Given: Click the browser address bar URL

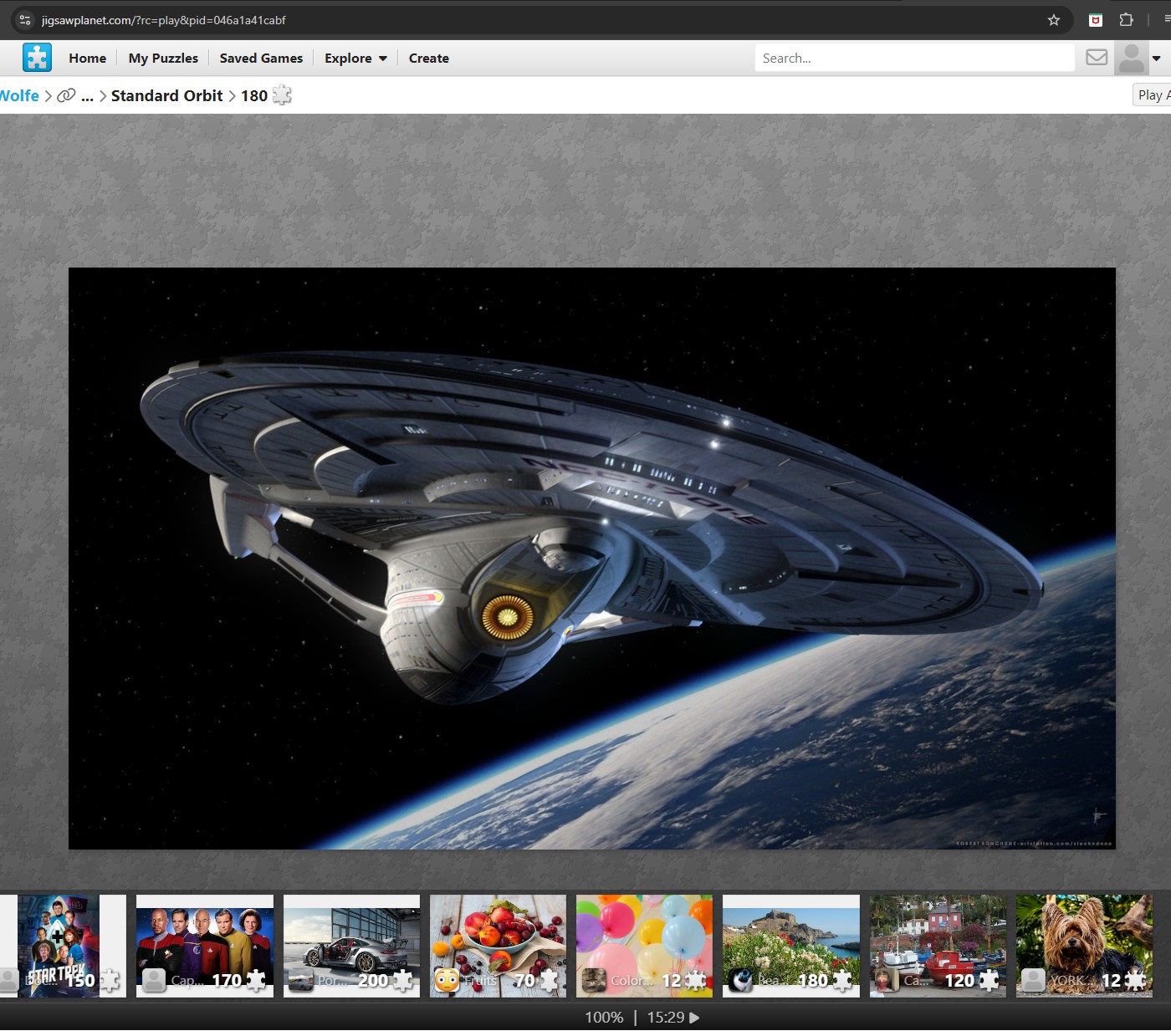Looking at the screenshot, I should click(x=164, y=20).
